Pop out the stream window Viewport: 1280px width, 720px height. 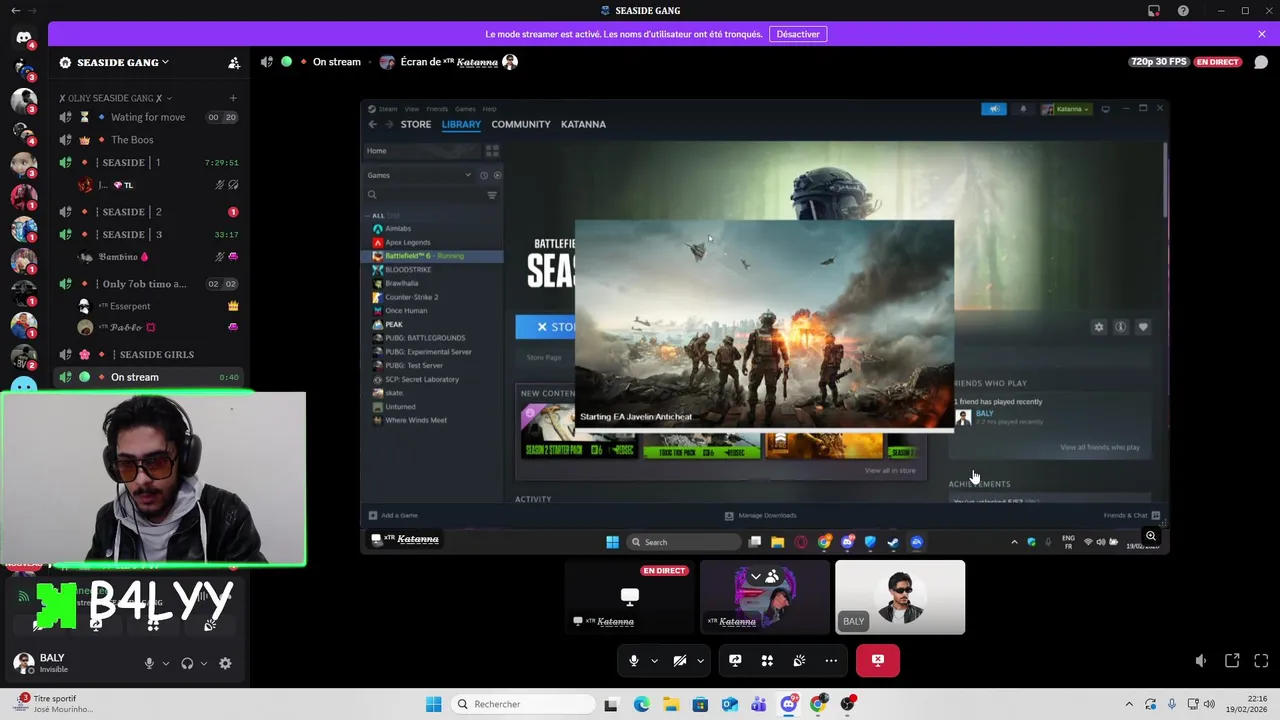[1232, 661]
